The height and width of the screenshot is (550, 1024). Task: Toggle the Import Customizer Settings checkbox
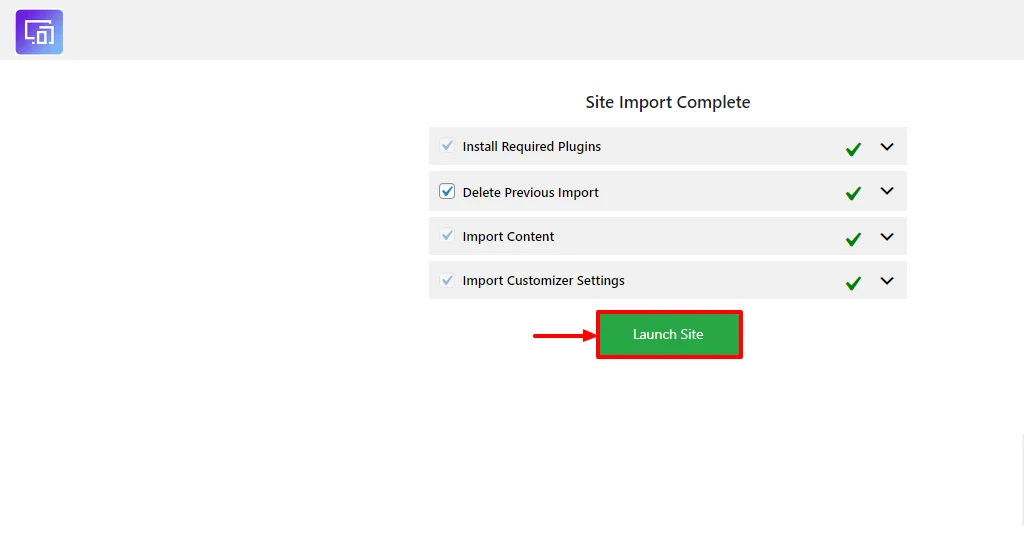click(x=447, y=280)
